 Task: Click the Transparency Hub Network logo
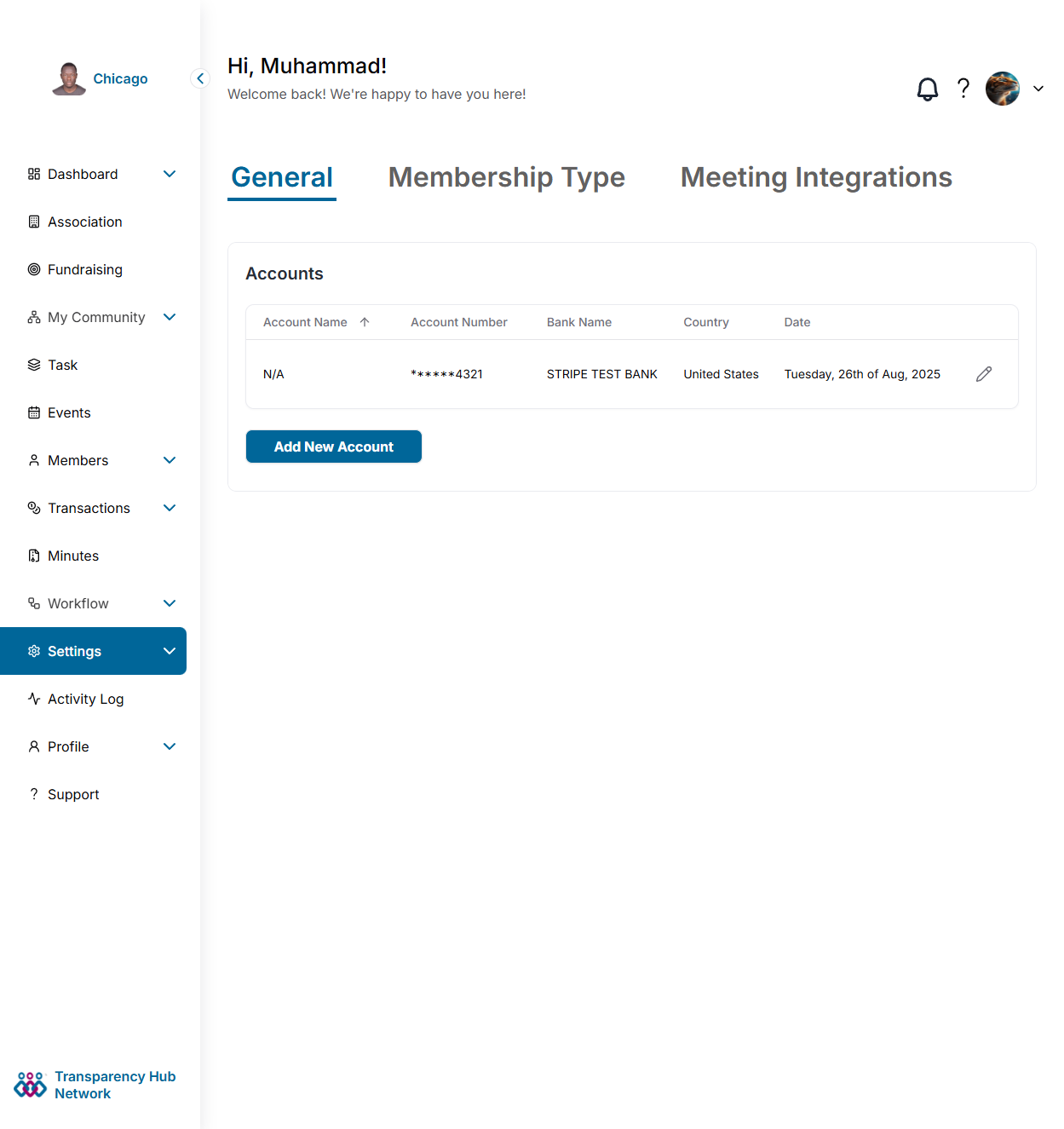coord(31,1084)
